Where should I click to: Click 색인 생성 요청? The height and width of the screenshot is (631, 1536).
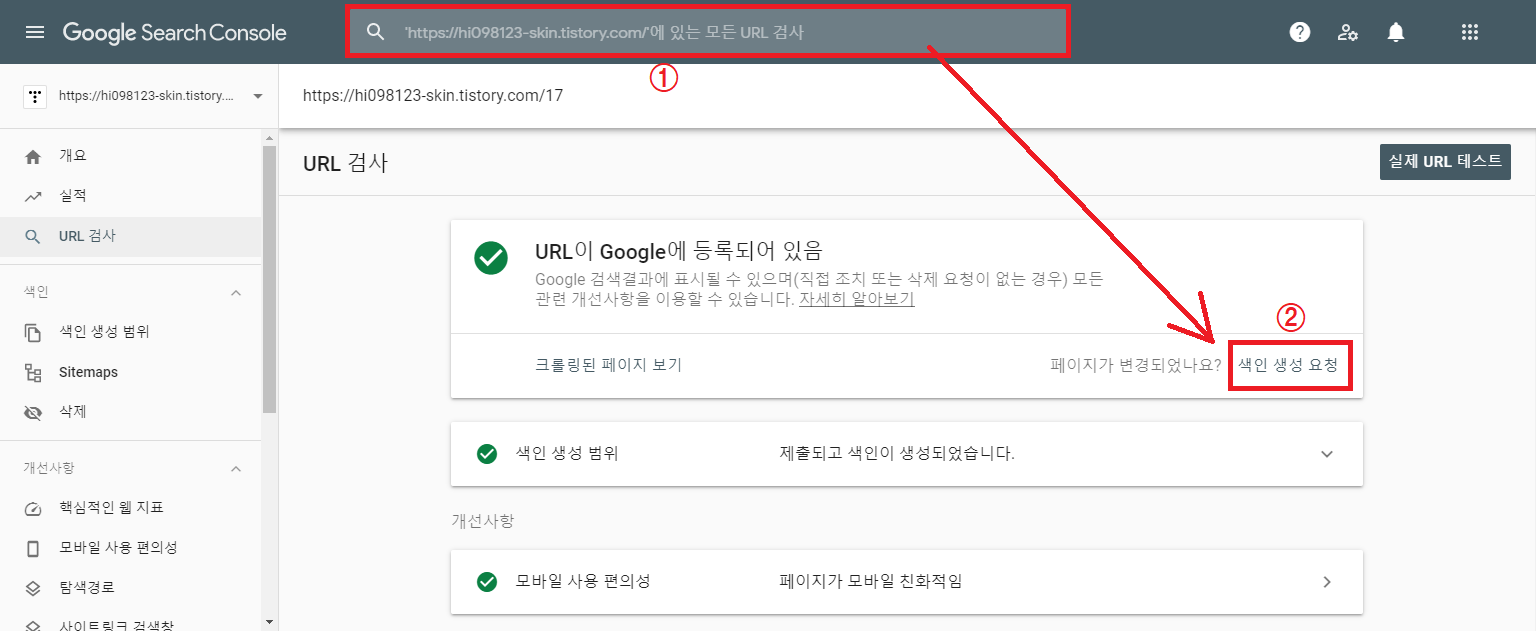click(1288, 365)
